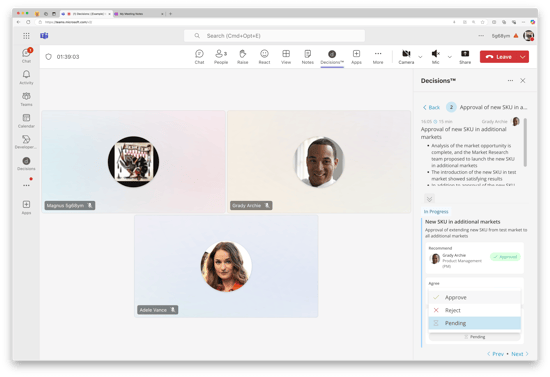Open meeting Notes
Screen dimensions: 550x377
coord(308,56)
